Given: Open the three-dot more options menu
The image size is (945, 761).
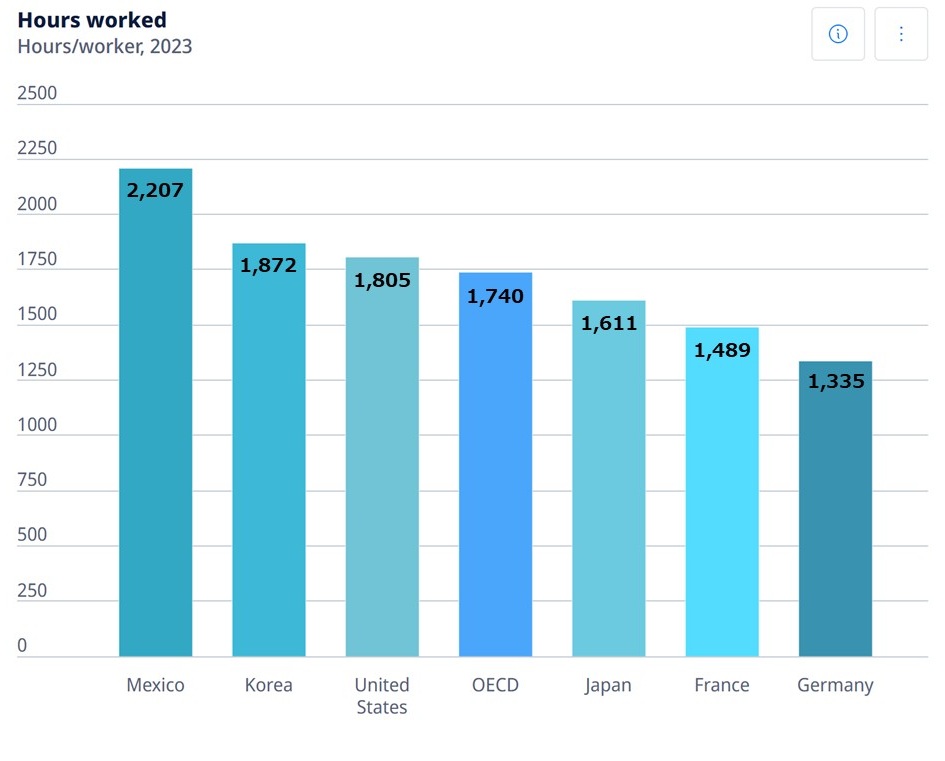Looking at the screenshot, I should coord(901,34).
